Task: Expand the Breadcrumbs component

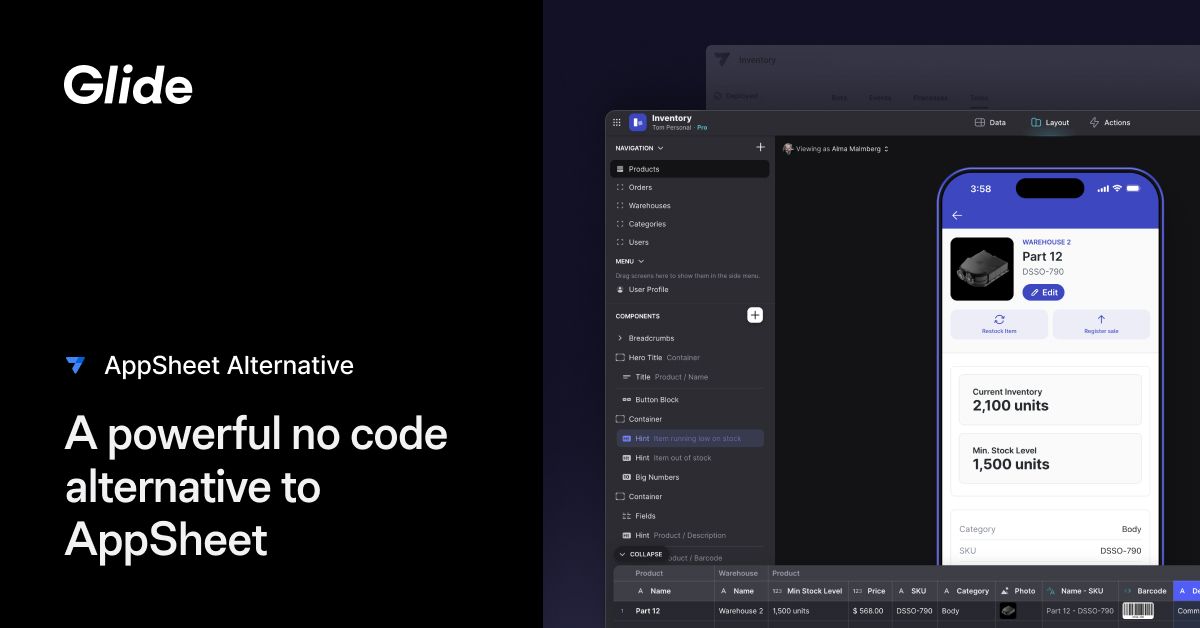Action: (x=620, y=338)
